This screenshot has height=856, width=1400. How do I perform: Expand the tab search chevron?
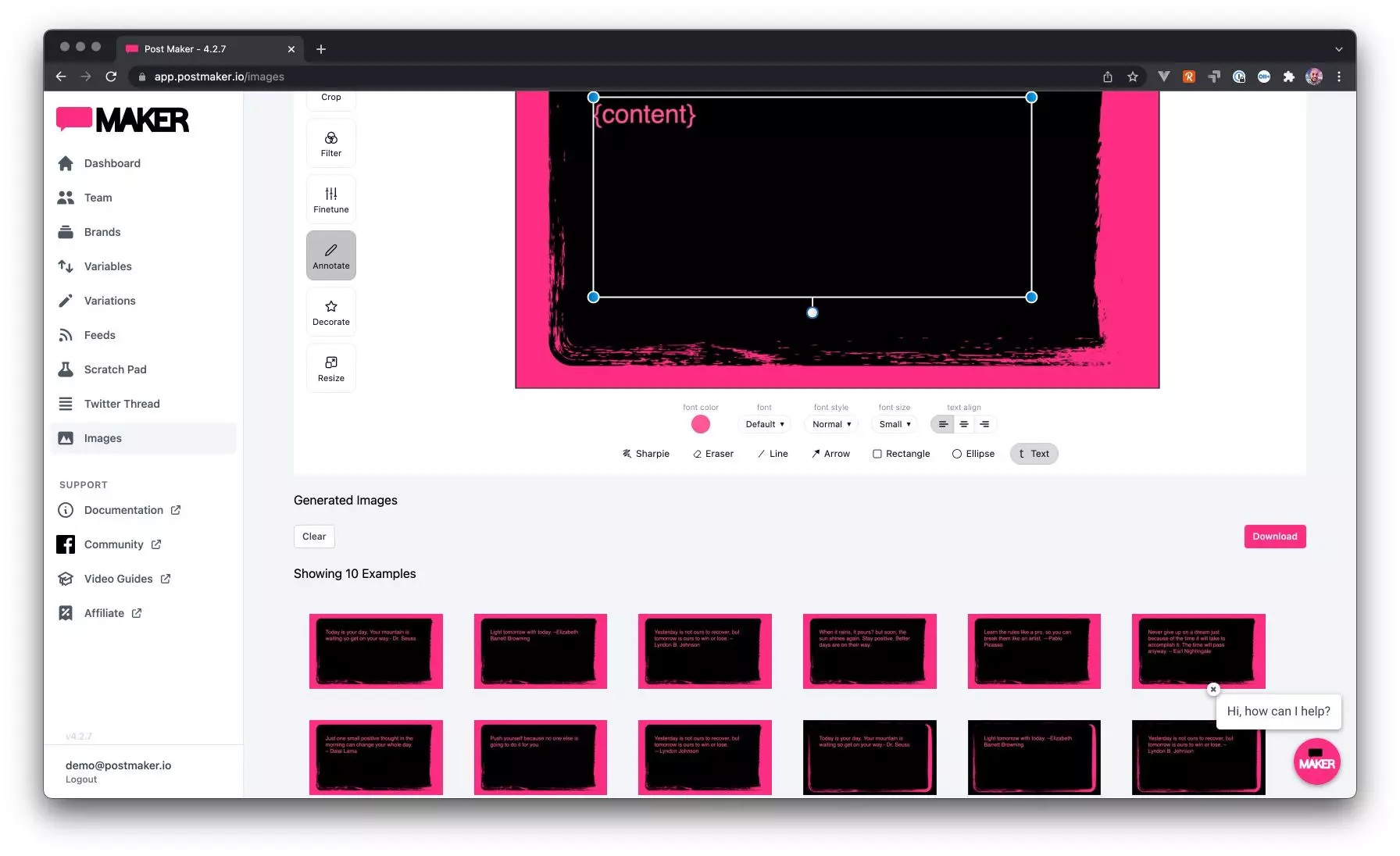point(1339,49)
